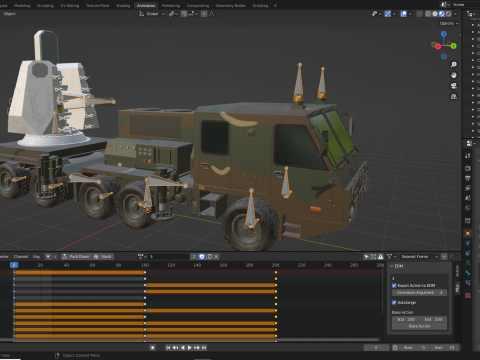Image resolution: width=480 pixels, height=360 pixels.
Task: Select material preview viewport shading
Action: click(x=442, y=14)
